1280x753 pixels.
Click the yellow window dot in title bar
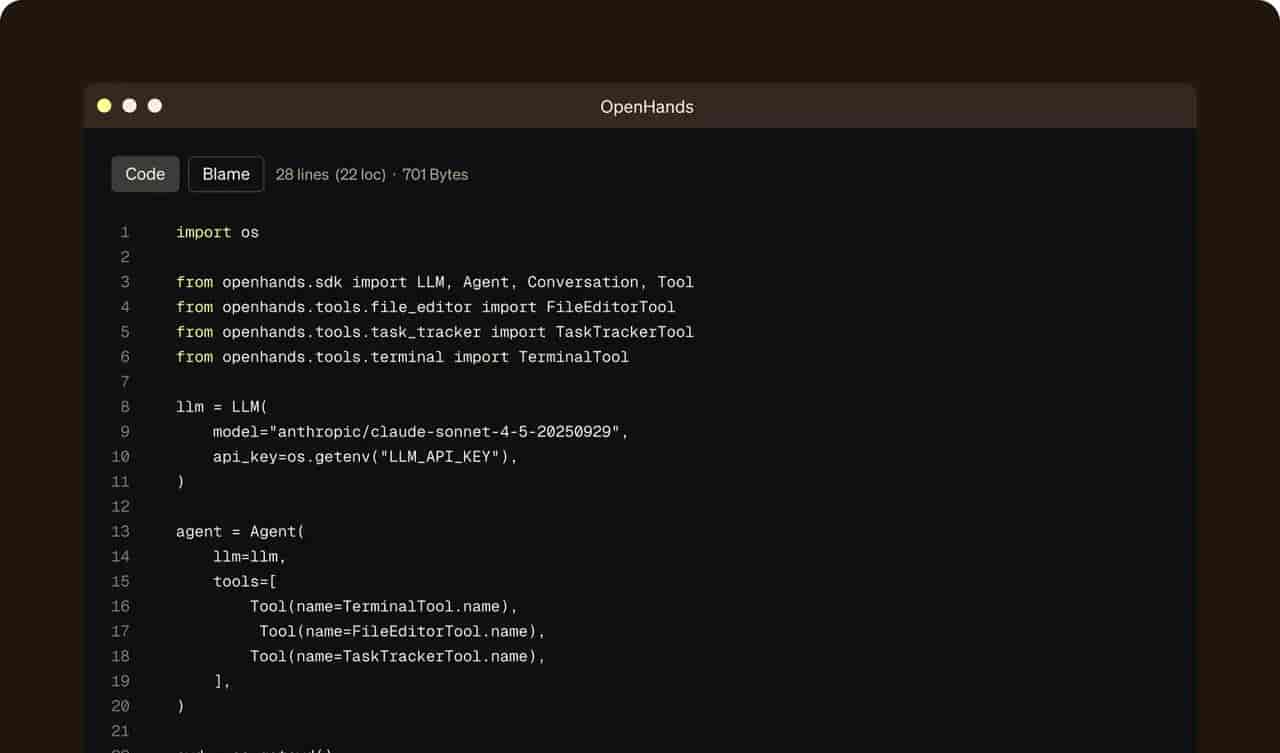104,106
